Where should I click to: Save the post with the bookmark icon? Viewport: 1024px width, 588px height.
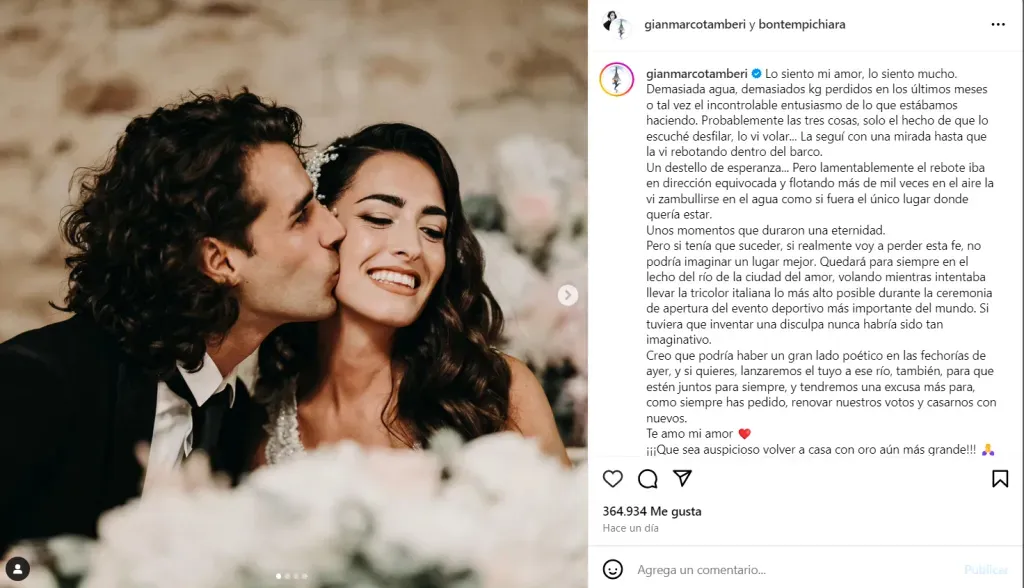[1000, 479]
